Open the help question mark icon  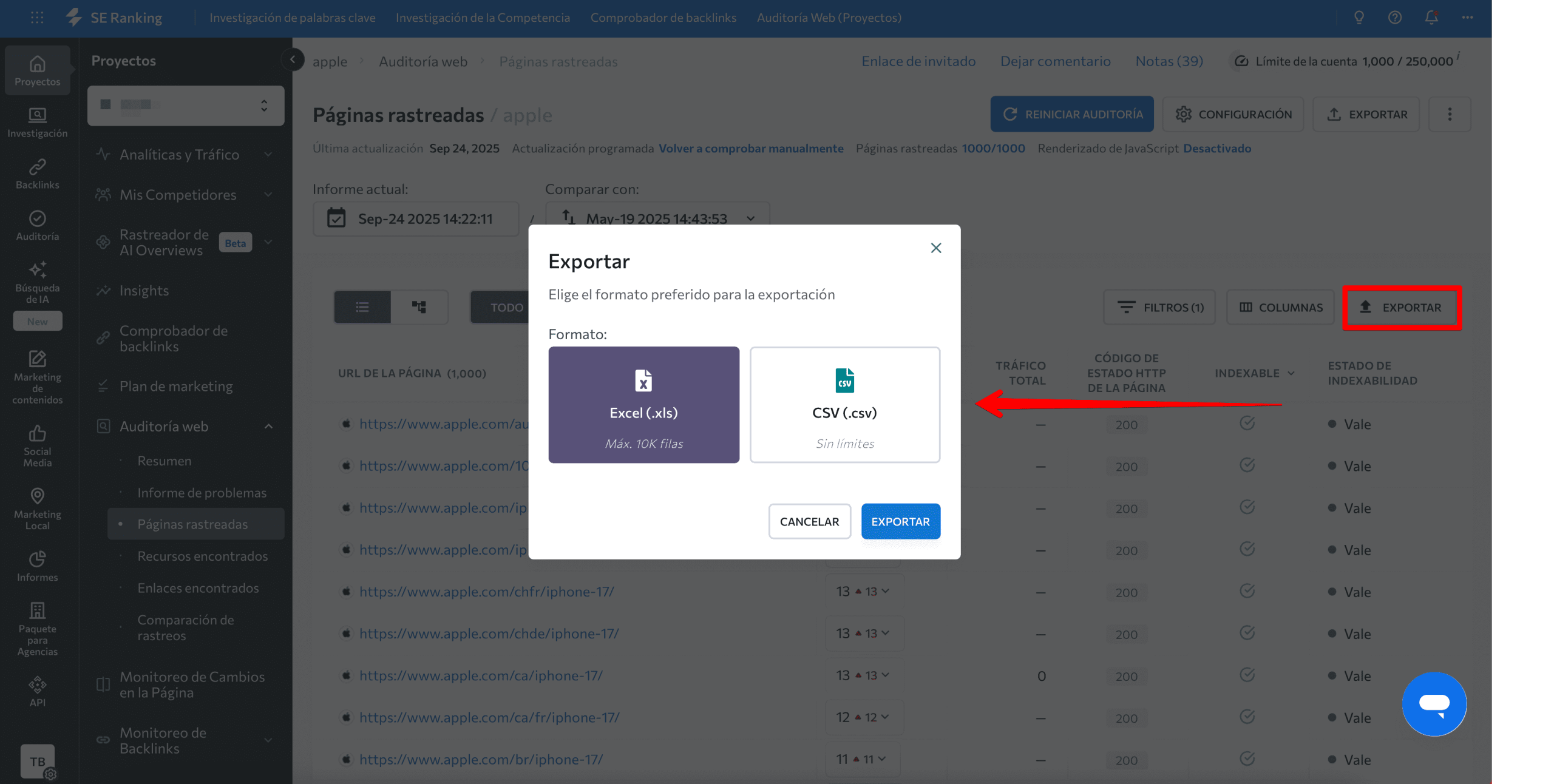click(1395, 18)
